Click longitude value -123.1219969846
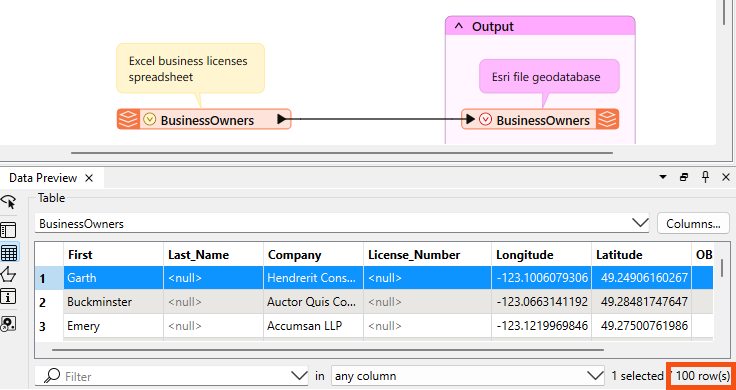The image size is (736, 390). pyautogui.click(x=541, y=326)
